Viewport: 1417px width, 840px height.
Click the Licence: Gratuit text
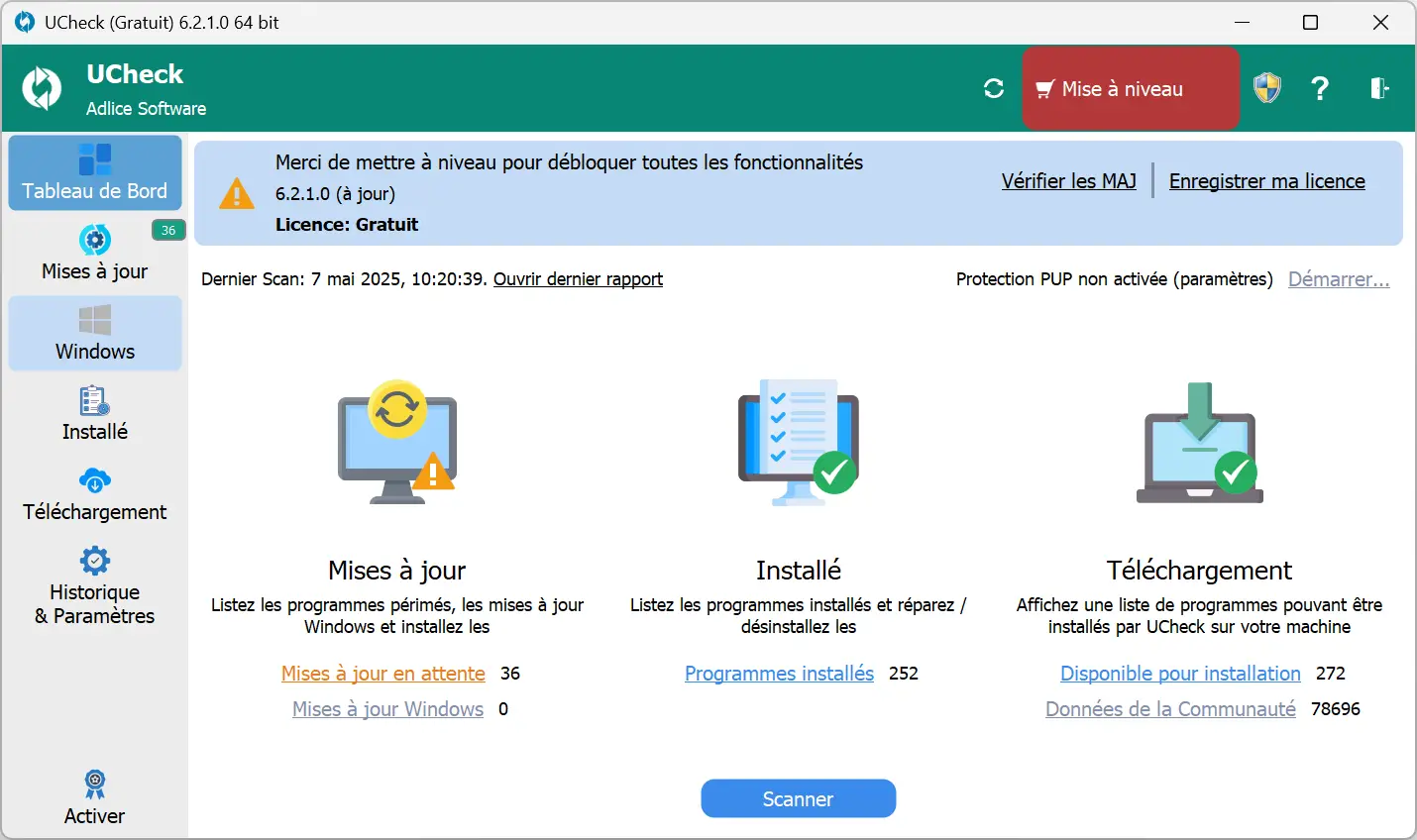click(x=347, y=225)
